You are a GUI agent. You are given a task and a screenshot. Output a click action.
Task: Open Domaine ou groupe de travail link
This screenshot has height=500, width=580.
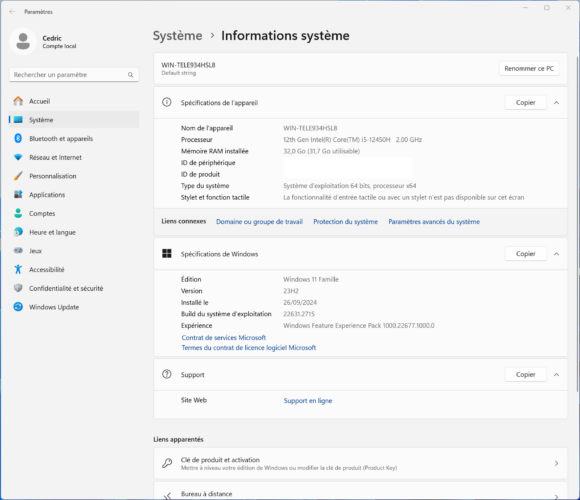coord(259,222)
